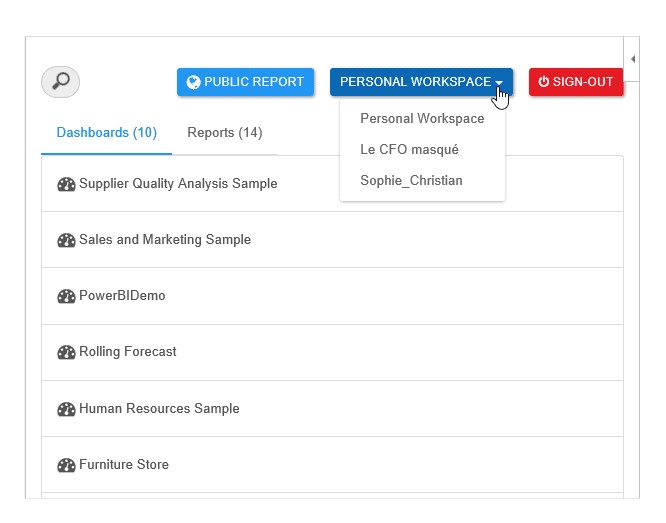This screenshot has width=666, height=523.
Task: Click gauge icon beside Furniture Store
Action: (66, 465)
